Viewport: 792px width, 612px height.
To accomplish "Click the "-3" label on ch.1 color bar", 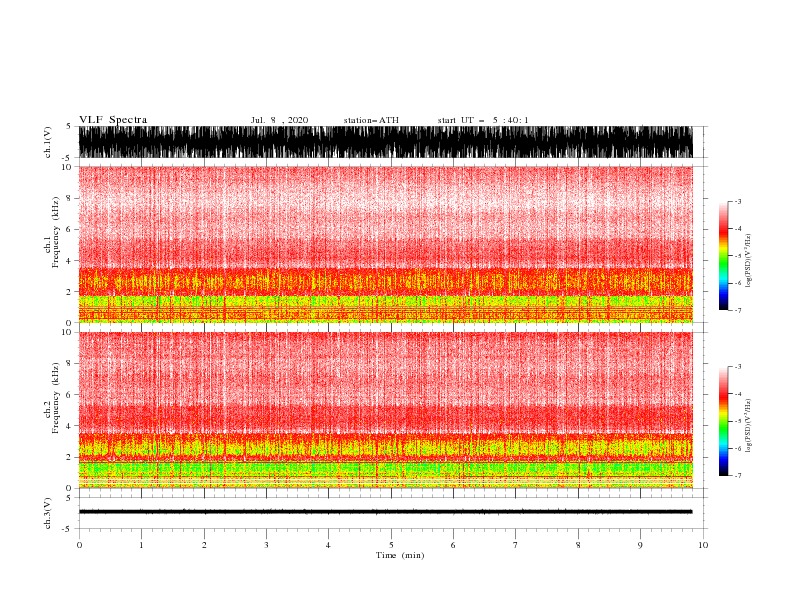I will coord(738,201).
